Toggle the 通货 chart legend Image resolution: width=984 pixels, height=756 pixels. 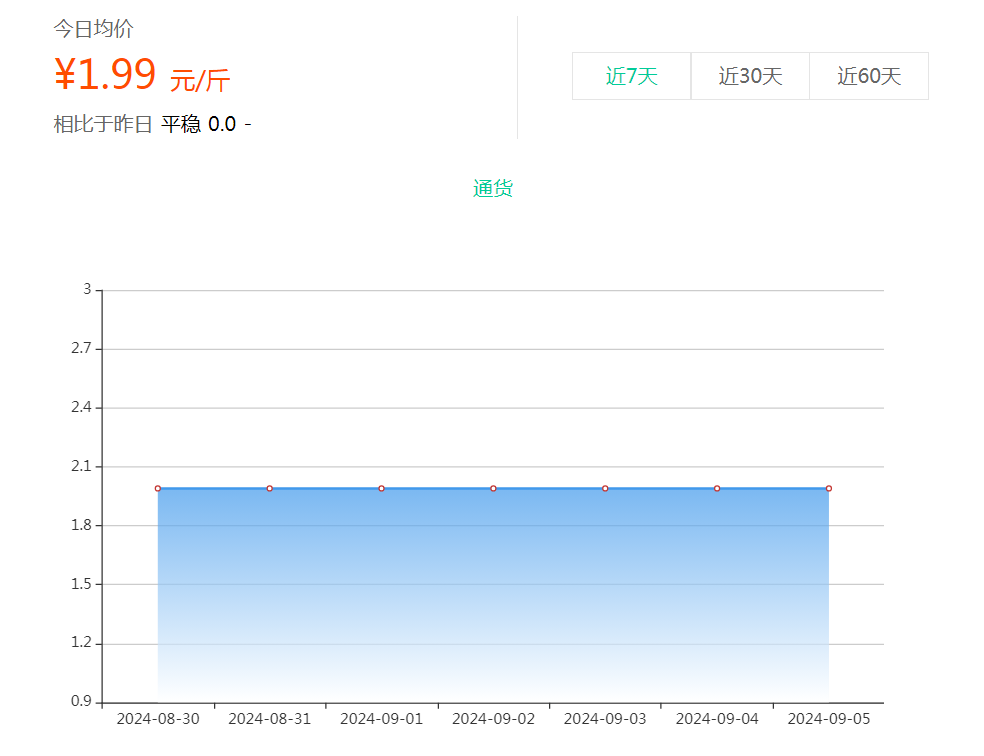[493, 188]
